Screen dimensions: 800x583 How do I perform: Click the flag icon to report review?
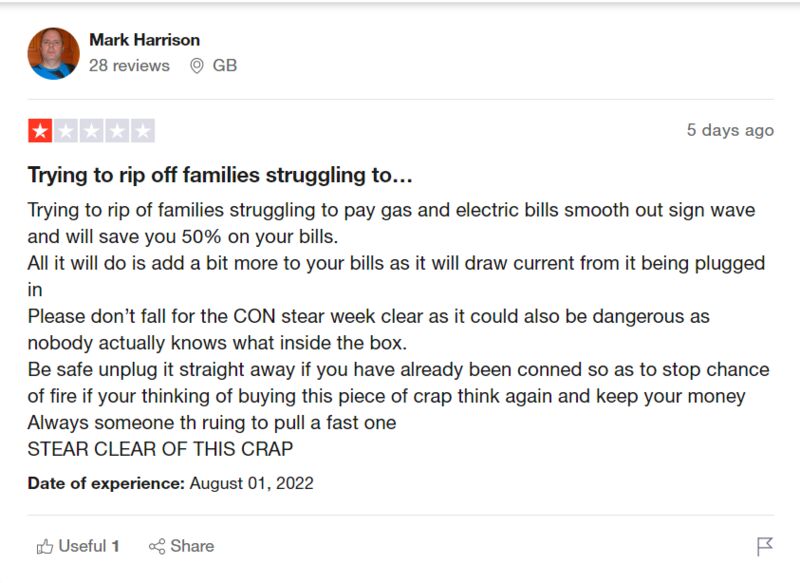coord(764,545)
